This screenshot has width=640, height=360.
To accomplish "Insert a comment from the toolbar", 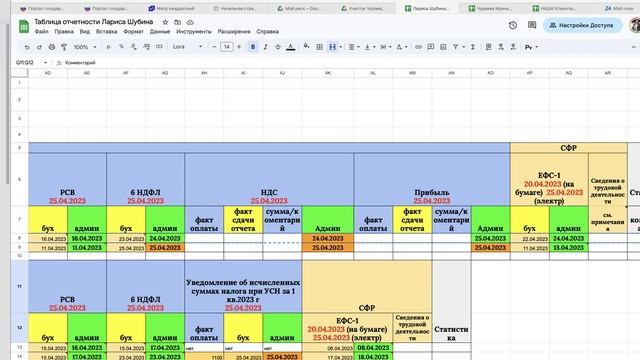I will pos(431,47).
